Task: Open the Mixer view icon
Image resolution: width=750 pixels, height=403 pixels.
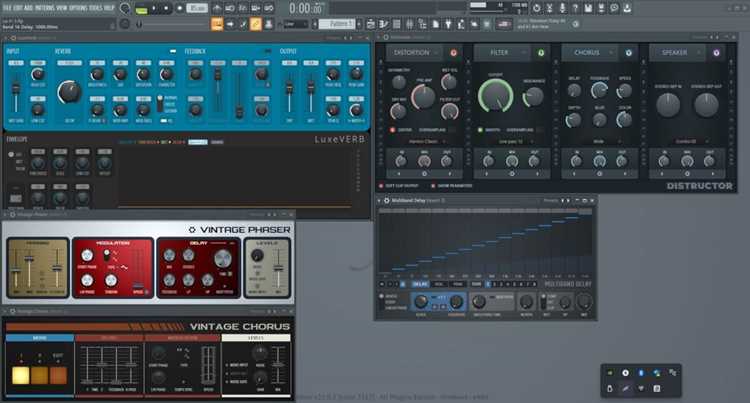Action: 409,24
